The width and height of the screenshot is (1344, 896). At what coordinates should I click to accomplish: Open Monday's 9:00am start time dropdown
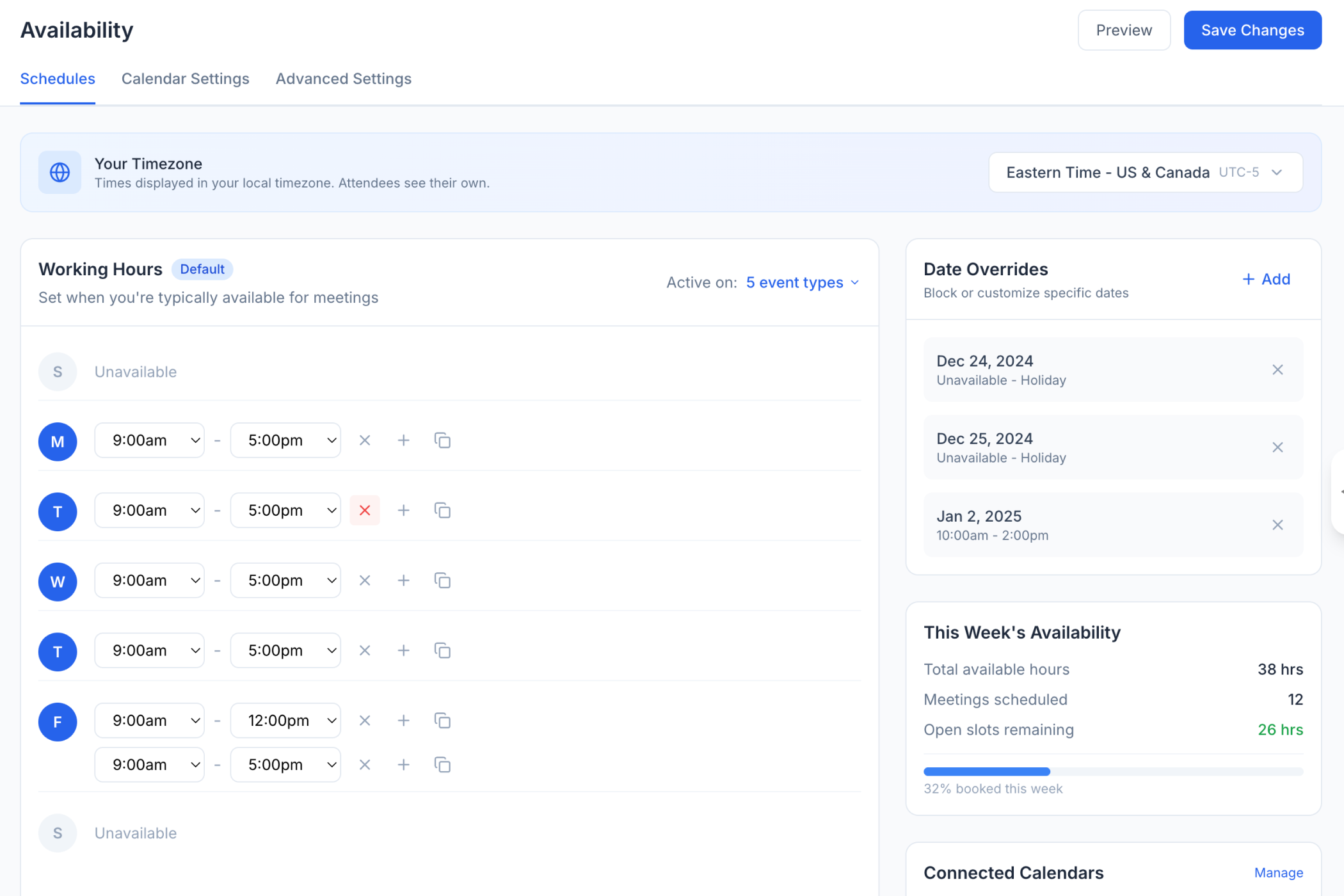(149, 440)
